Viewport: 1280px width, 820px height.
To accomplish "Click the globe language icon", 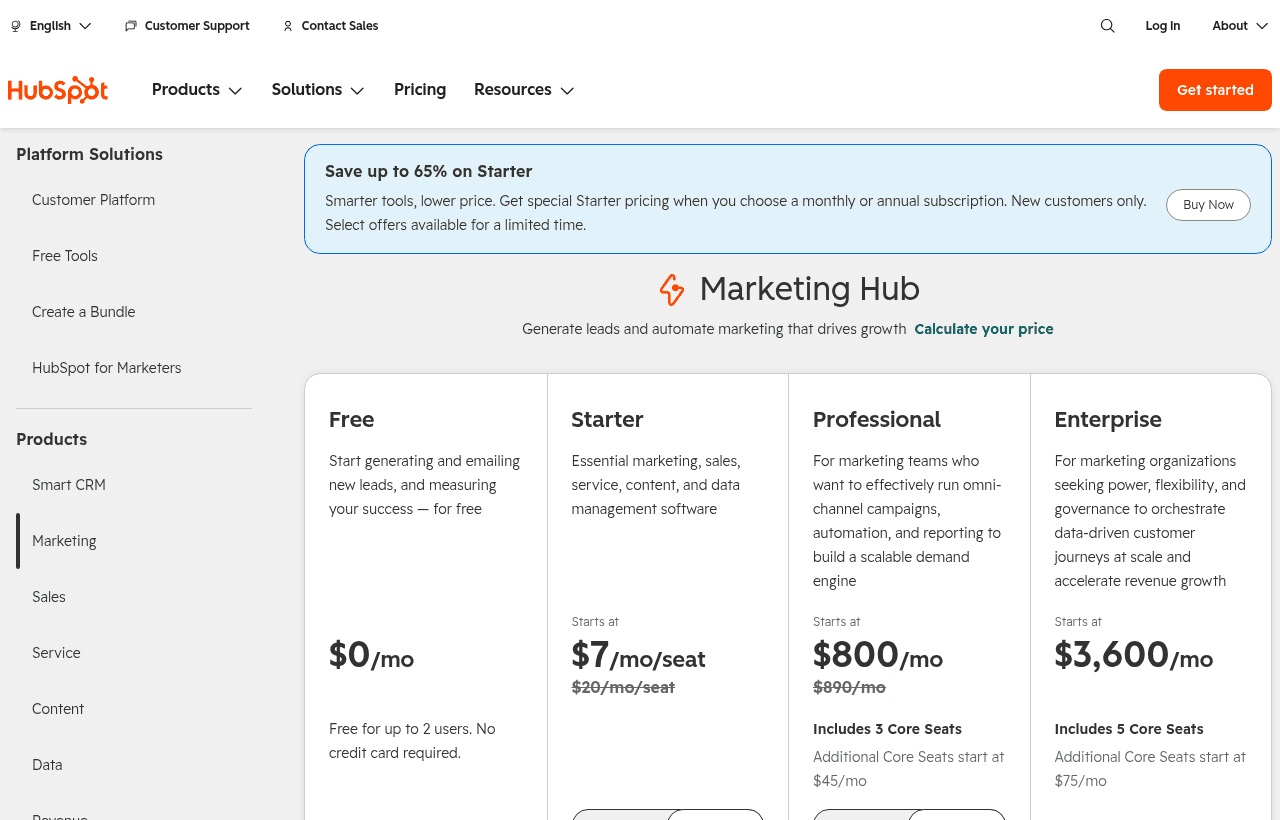I will (x=16, y=26).
